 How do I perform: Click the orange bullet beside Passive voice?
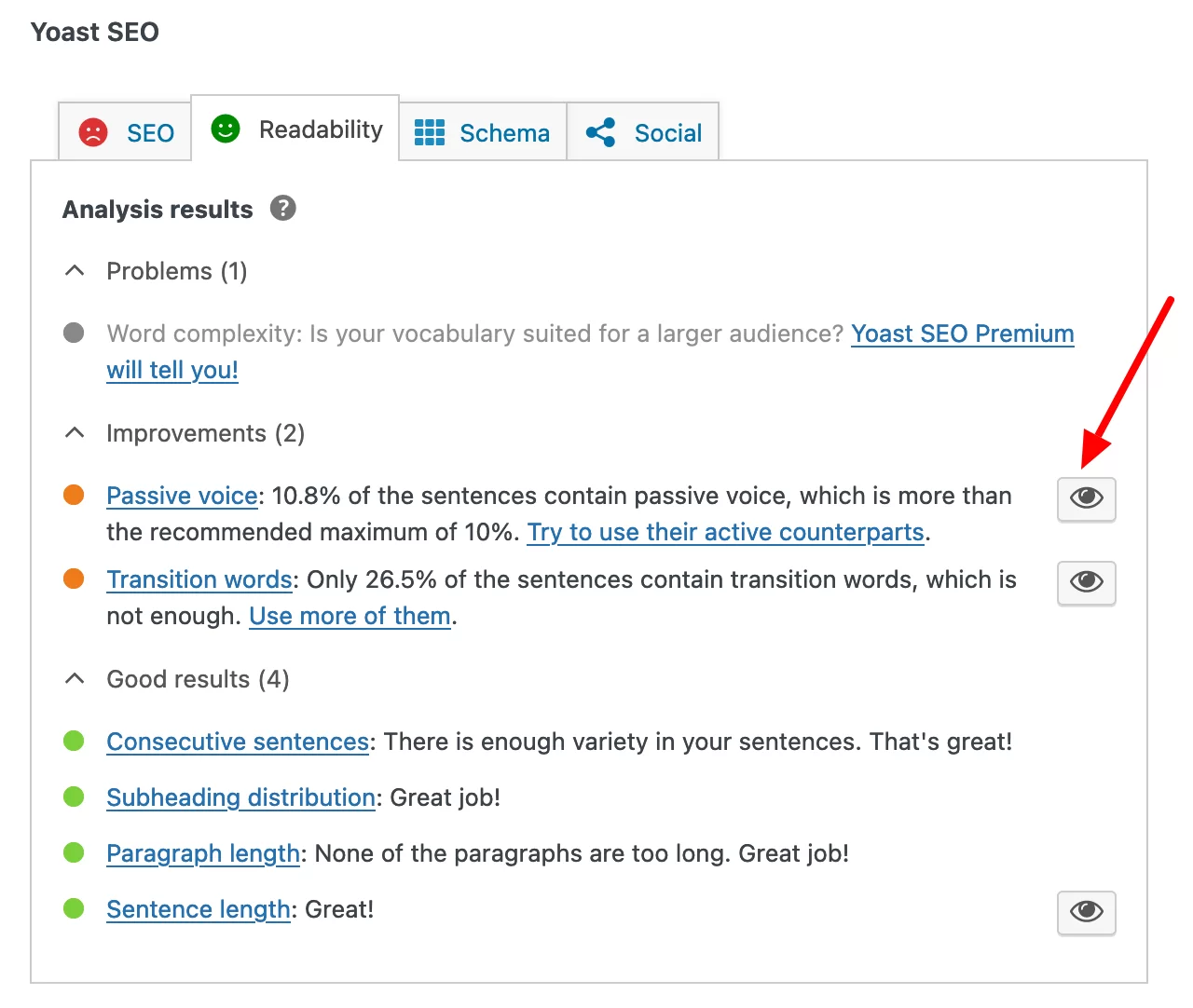74,495
